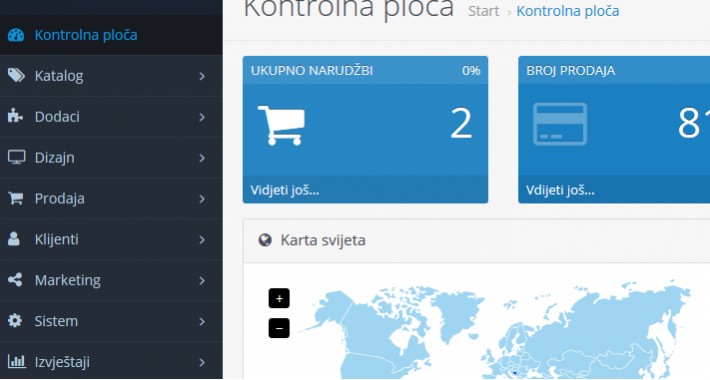Click Vdijeti još link under Broj prodaja
Screen dimensions: 710x380
[560, 190]
